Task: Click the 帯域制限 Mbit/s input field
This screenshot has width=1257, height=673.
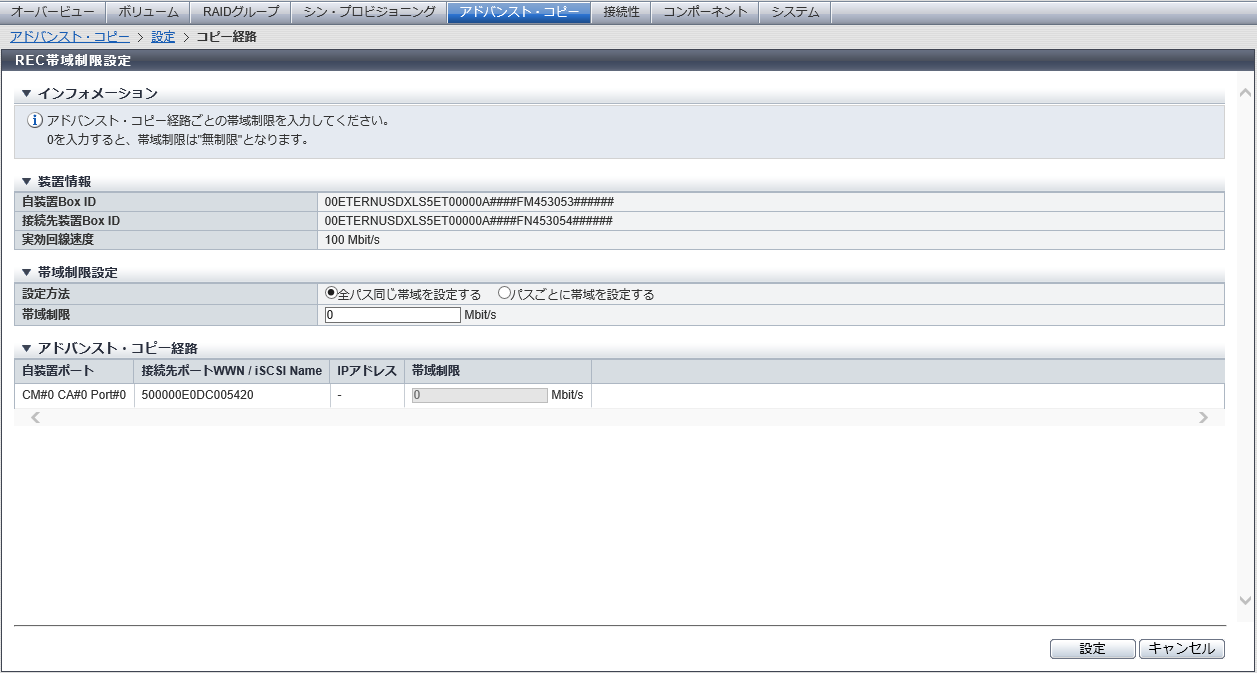Action: 393,315
